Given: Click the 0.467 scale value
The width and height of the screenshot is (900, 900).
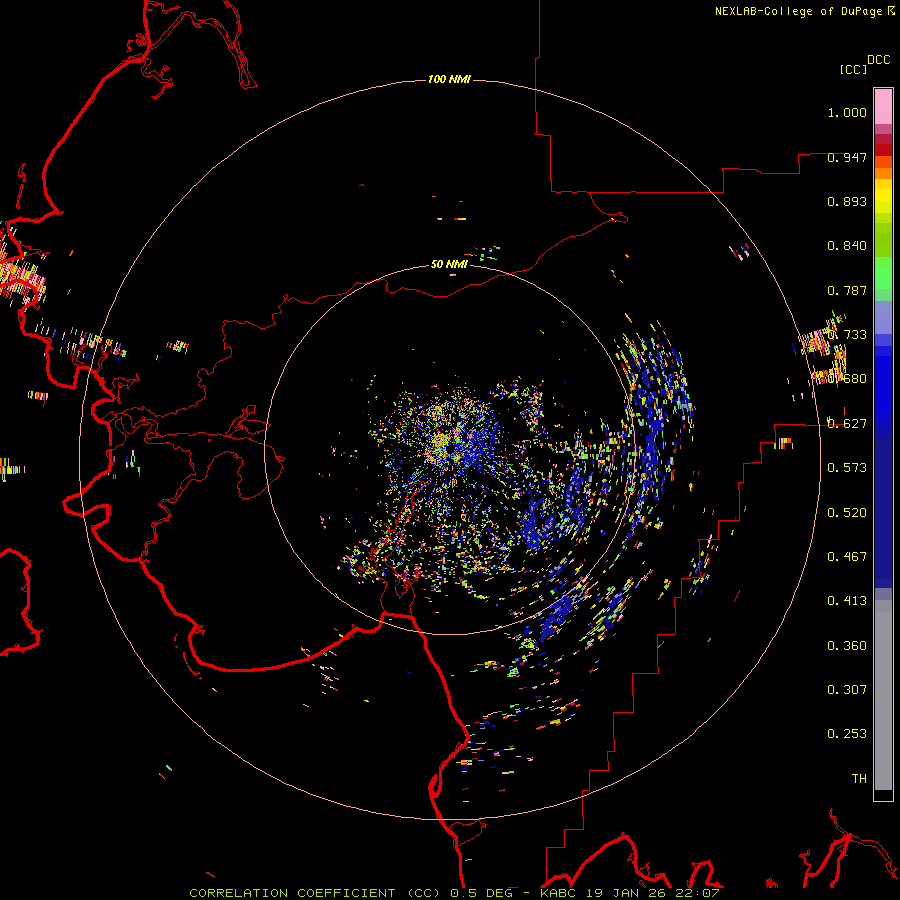Looking at the screenshot, I should click(x=847, y=557).
